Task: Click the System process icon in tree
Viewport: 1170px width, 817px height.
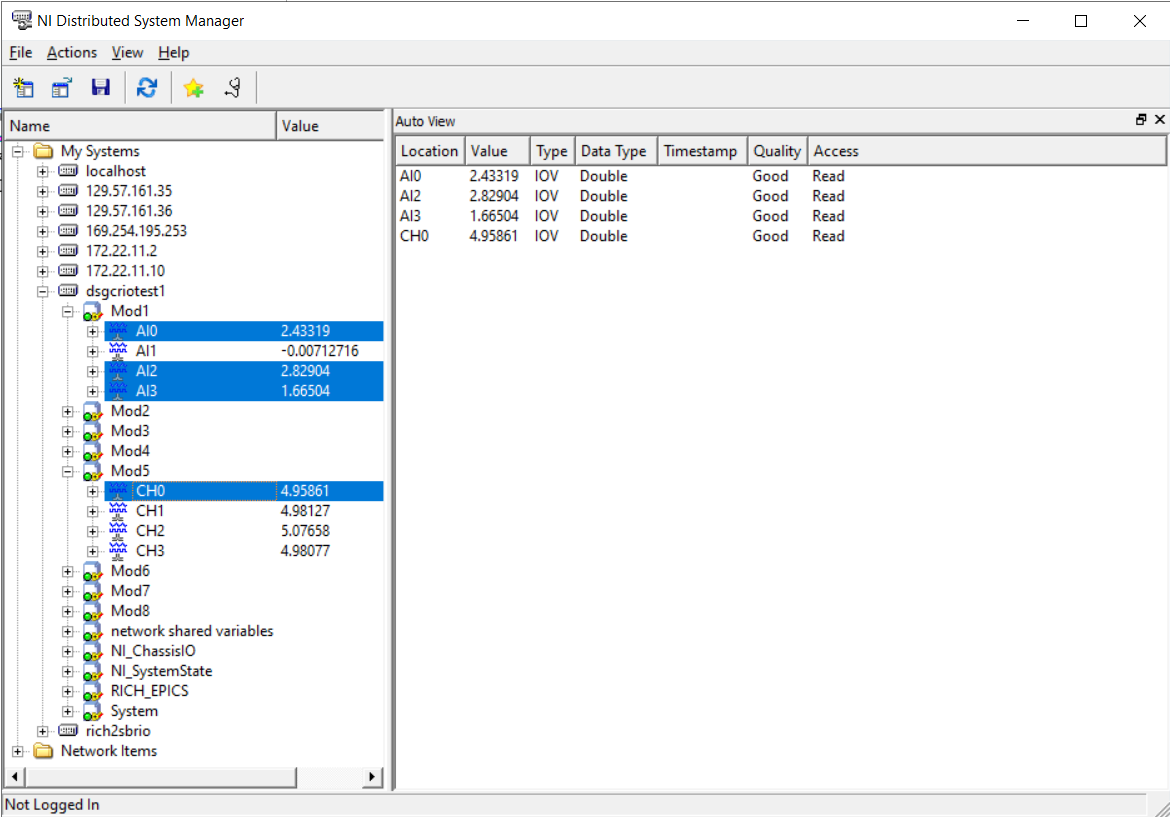Action: click(93, 712)
